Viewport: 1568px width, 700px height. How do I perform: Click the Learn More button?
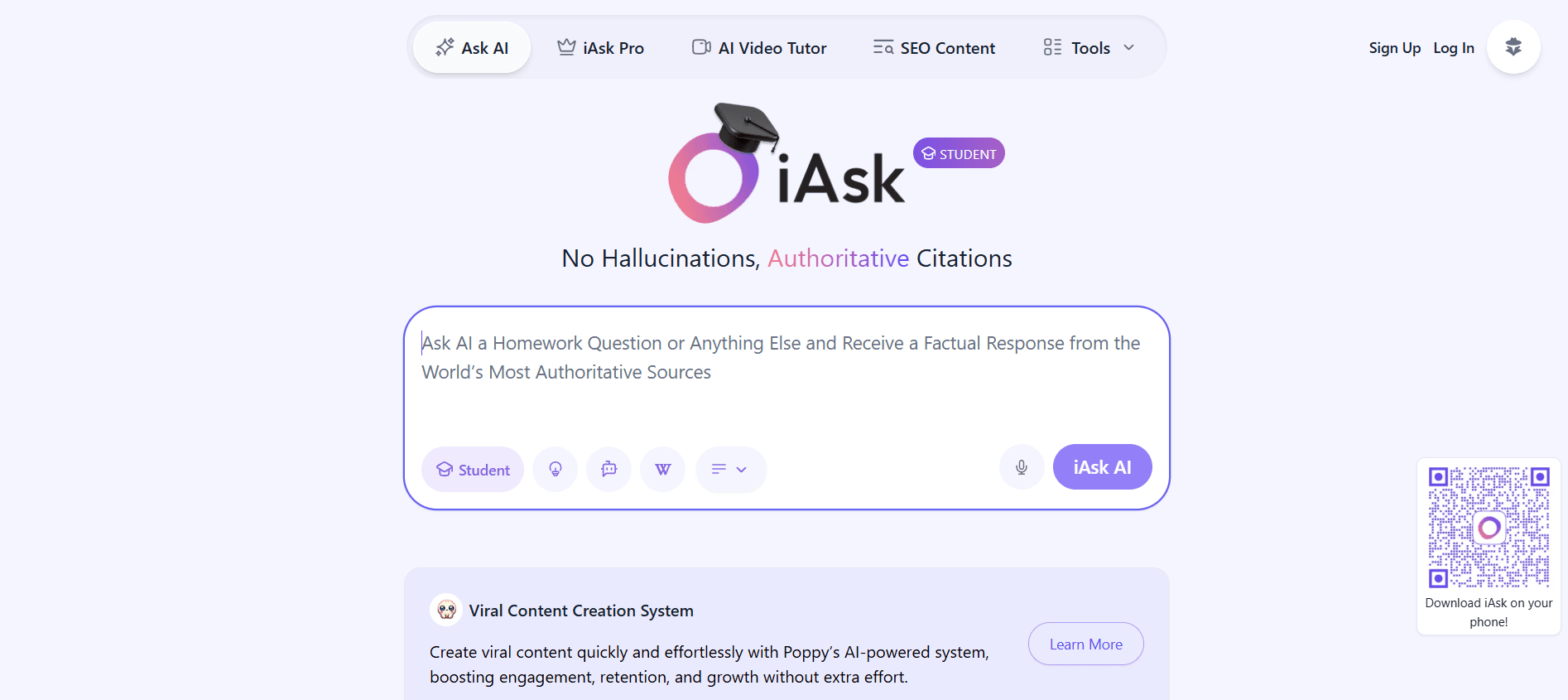tap(1085, 644)
